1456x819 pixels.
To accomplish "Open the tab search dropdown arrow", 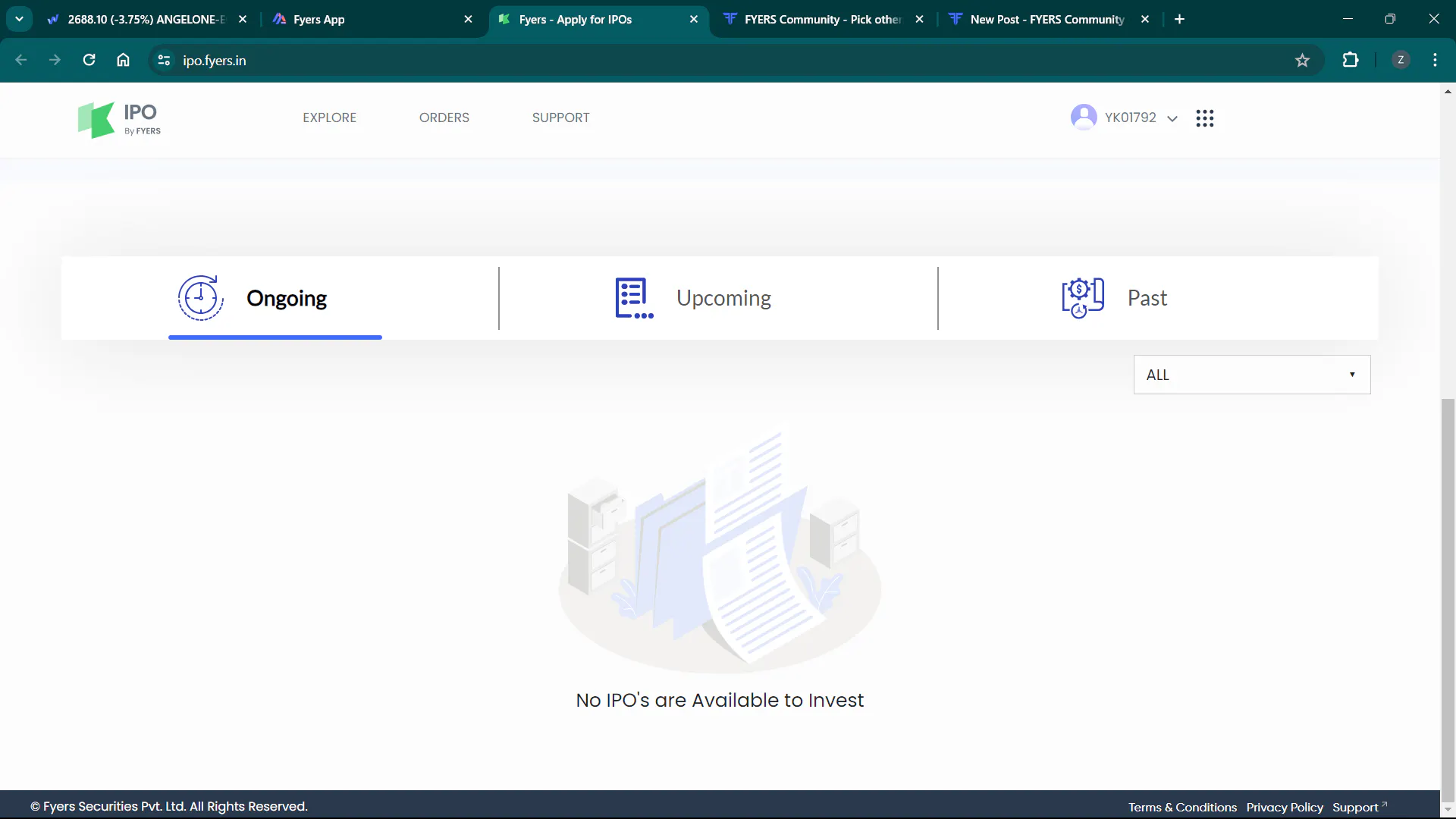I will pyautogui.click(x=19, y=19).
